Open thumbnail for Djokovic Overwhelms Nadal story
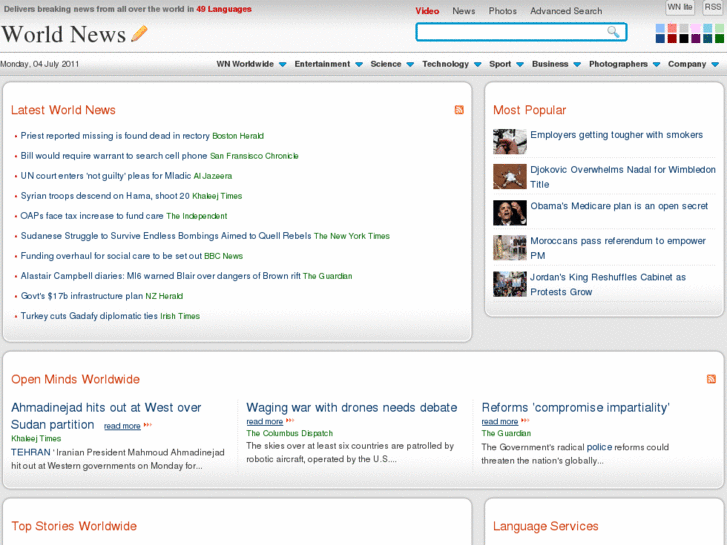This screenshot has width=727, height=545. tap(510, 177)
